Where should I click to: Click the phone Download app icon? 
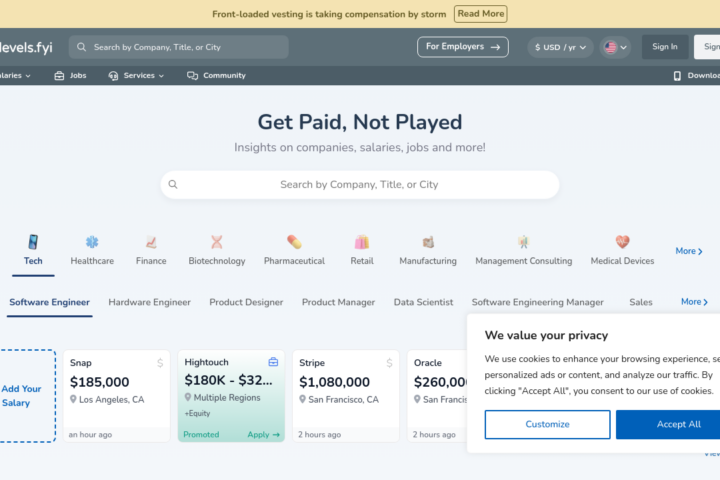tap(677, 76)
